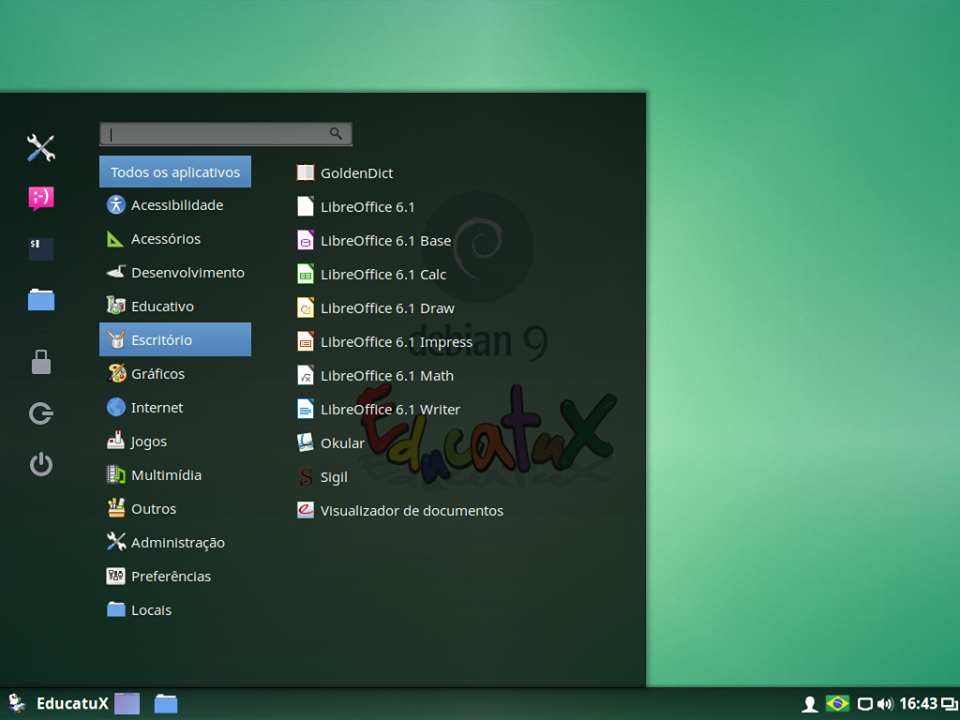Open the Jogos category
This screenshot has width=960, height=720.
coord(175,441)
